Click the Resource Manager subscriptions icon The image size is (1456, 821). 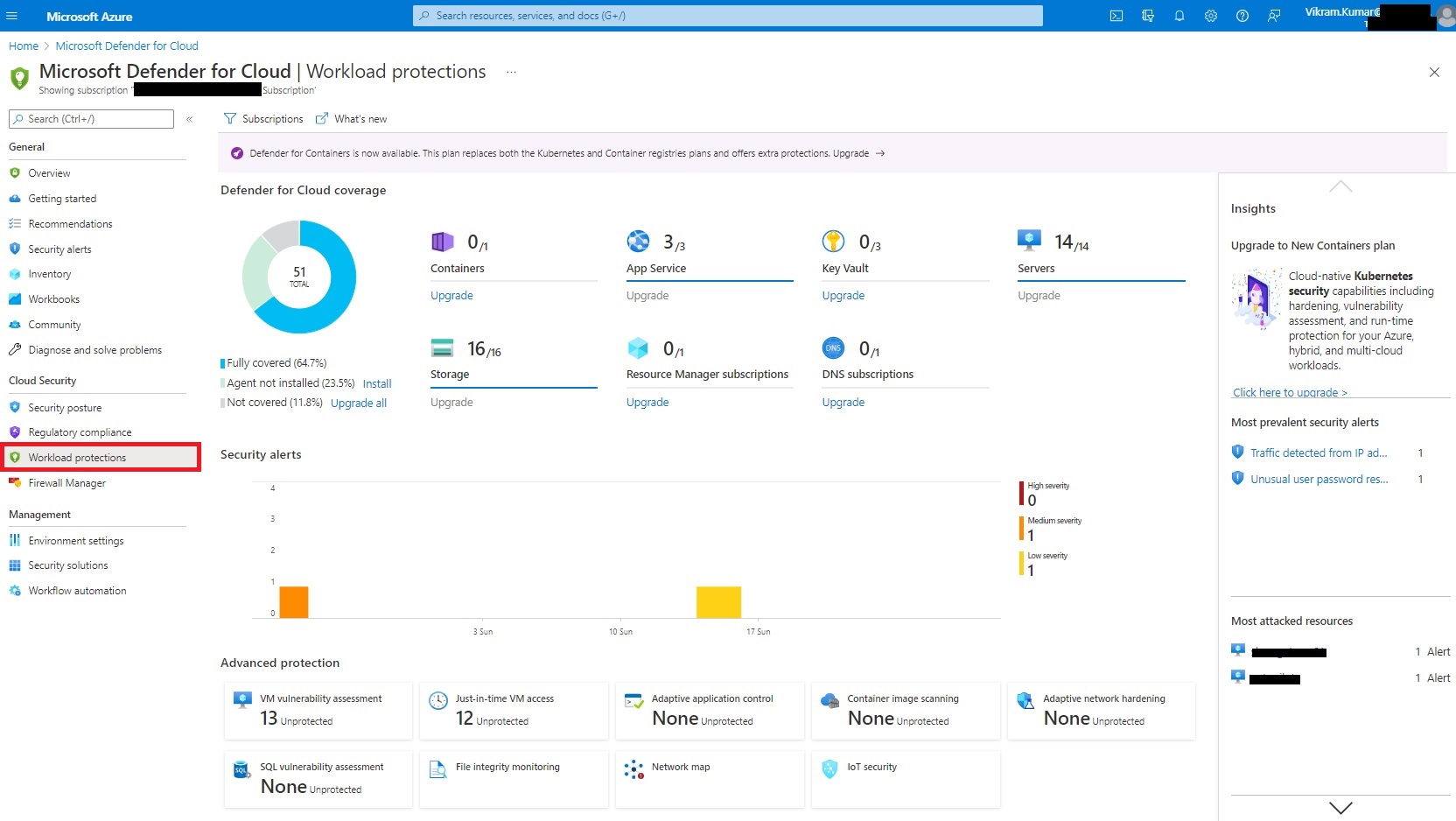[x=639, y=347]
